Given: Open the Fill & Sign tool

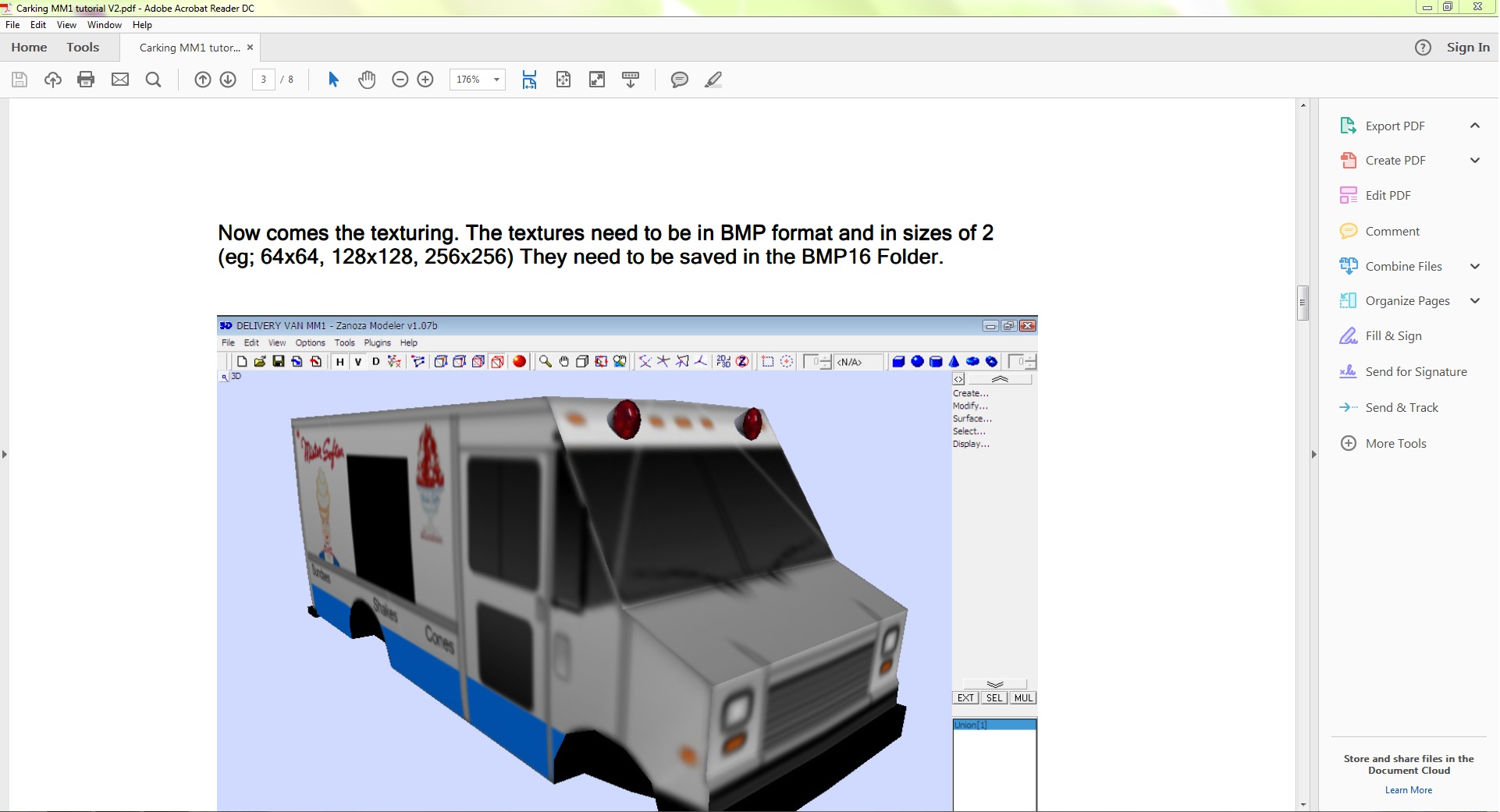Looking at the screenshot, I should click(x=1381, y=335).
